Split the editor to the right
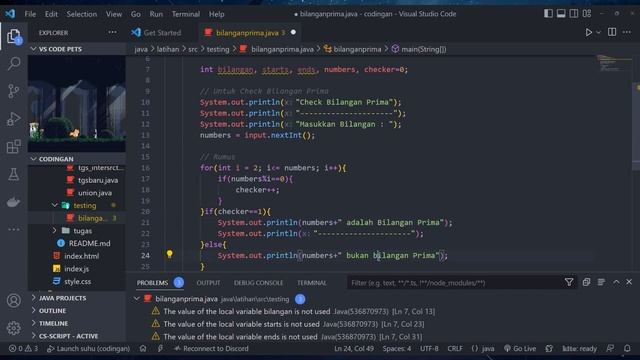Viewport: 640px width, 360px height. [x=612, y=32]
